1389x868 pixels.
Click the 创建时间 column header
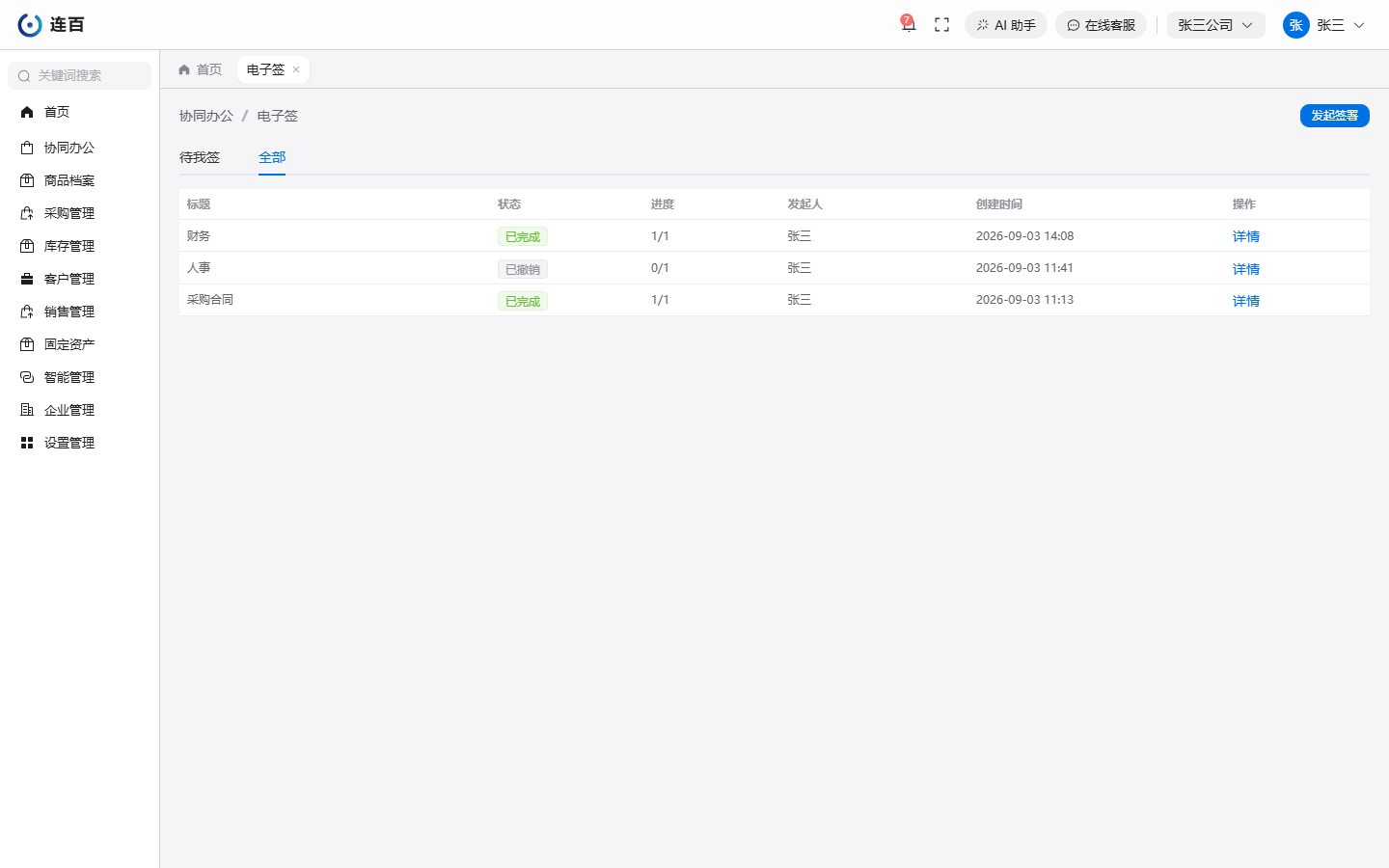pyautogui.click(x=999, y=204)
